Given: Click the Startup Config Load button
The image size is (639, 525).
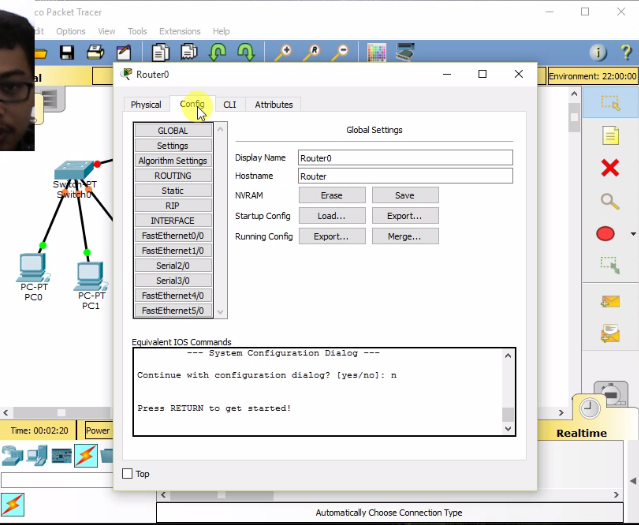Looking at the screenshot, I should click(x=332, y=216).
